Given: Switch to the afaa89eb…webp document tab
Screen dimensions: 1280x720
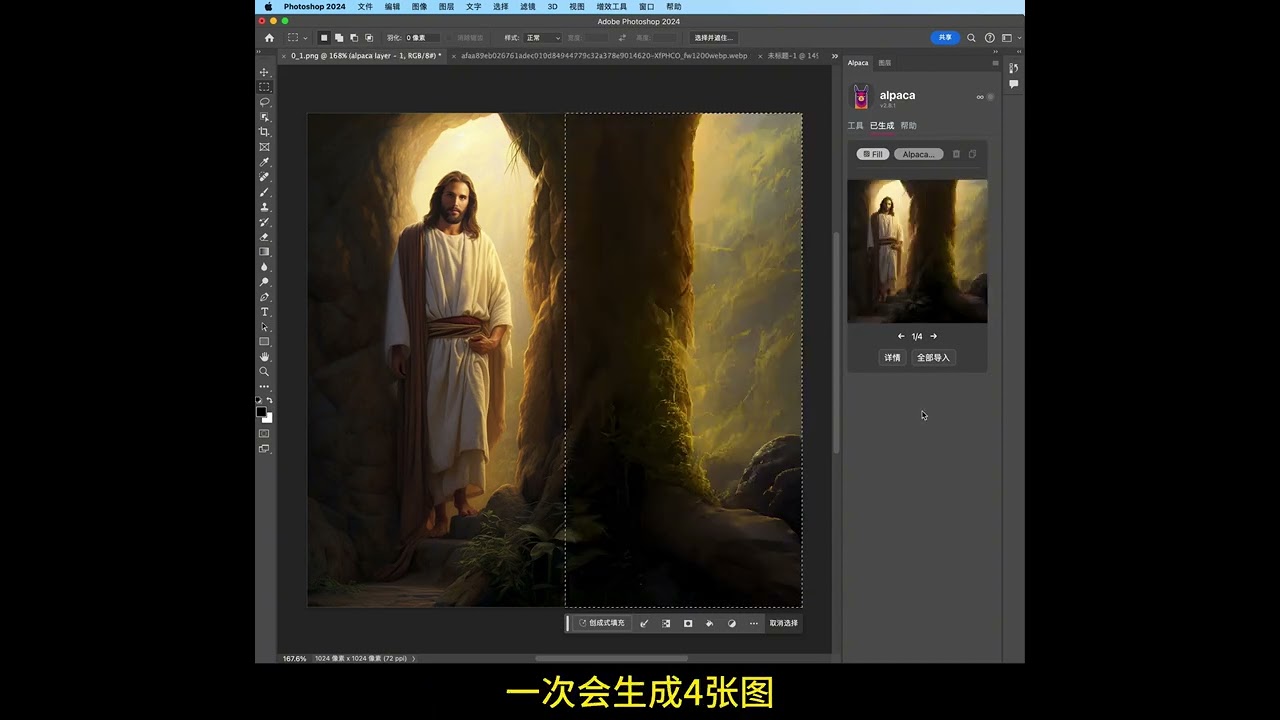Looking at the screenshot, I should tap(604, 56).
